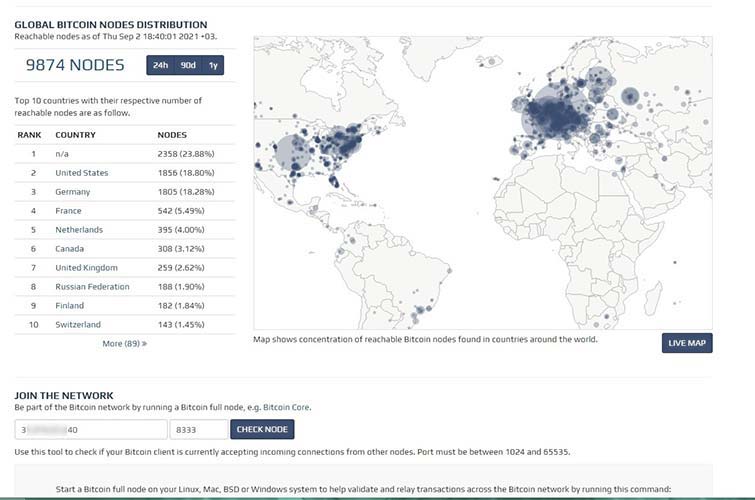This screenshot has height=500, width=755.
Task: Click France in the rankings table
Action: coord(68,211)
